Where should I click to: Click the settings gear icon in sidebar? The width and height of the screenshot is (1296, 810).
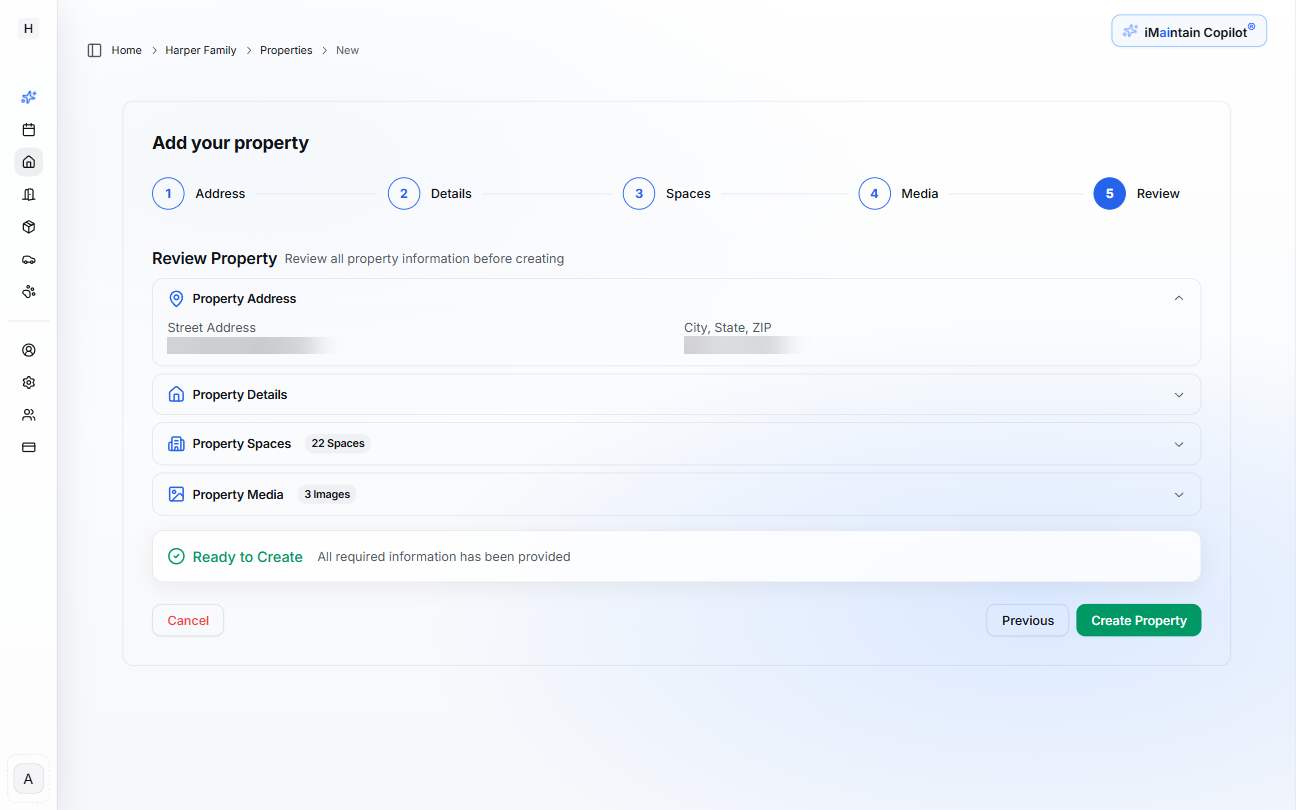(x=28, y=382)
